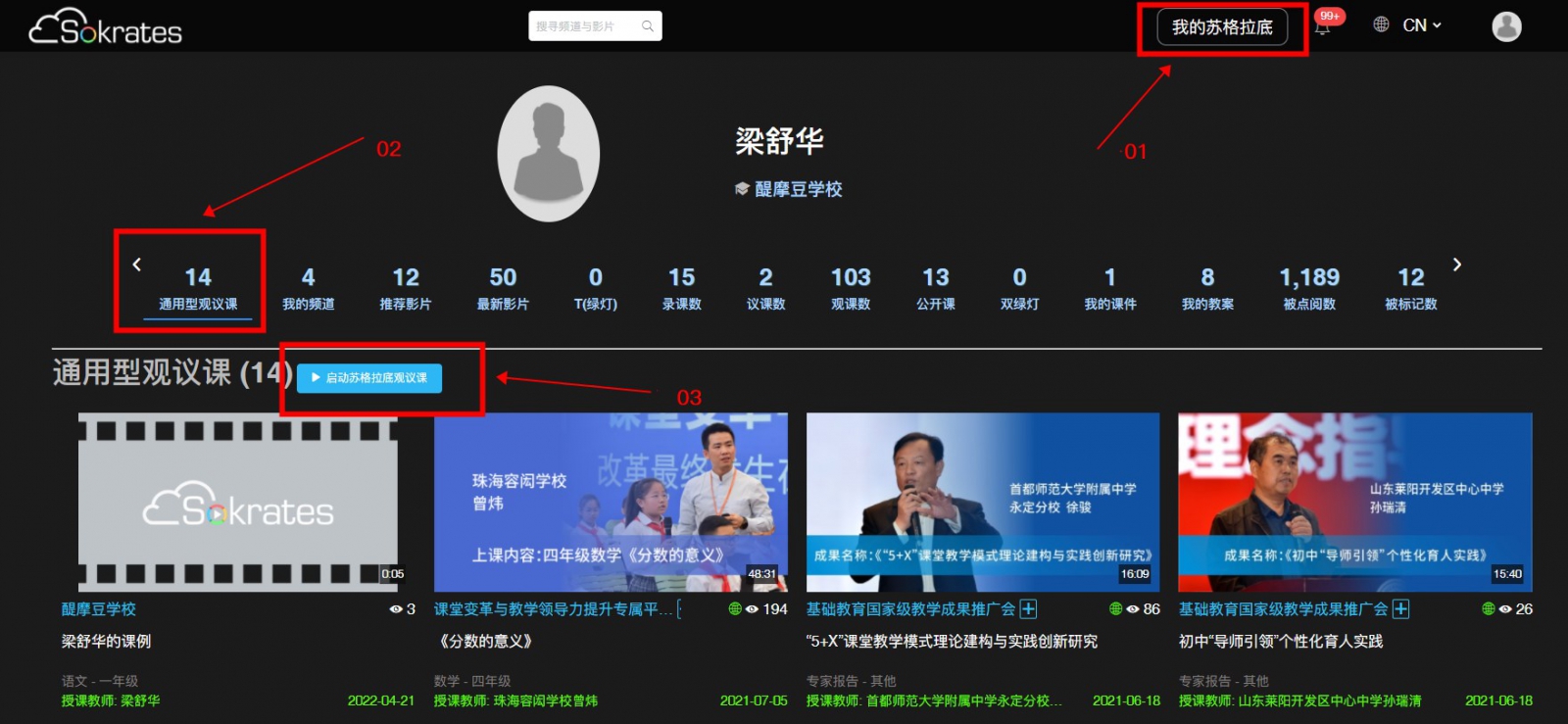Open the 公开课 stats tab

tap(935, 289)
